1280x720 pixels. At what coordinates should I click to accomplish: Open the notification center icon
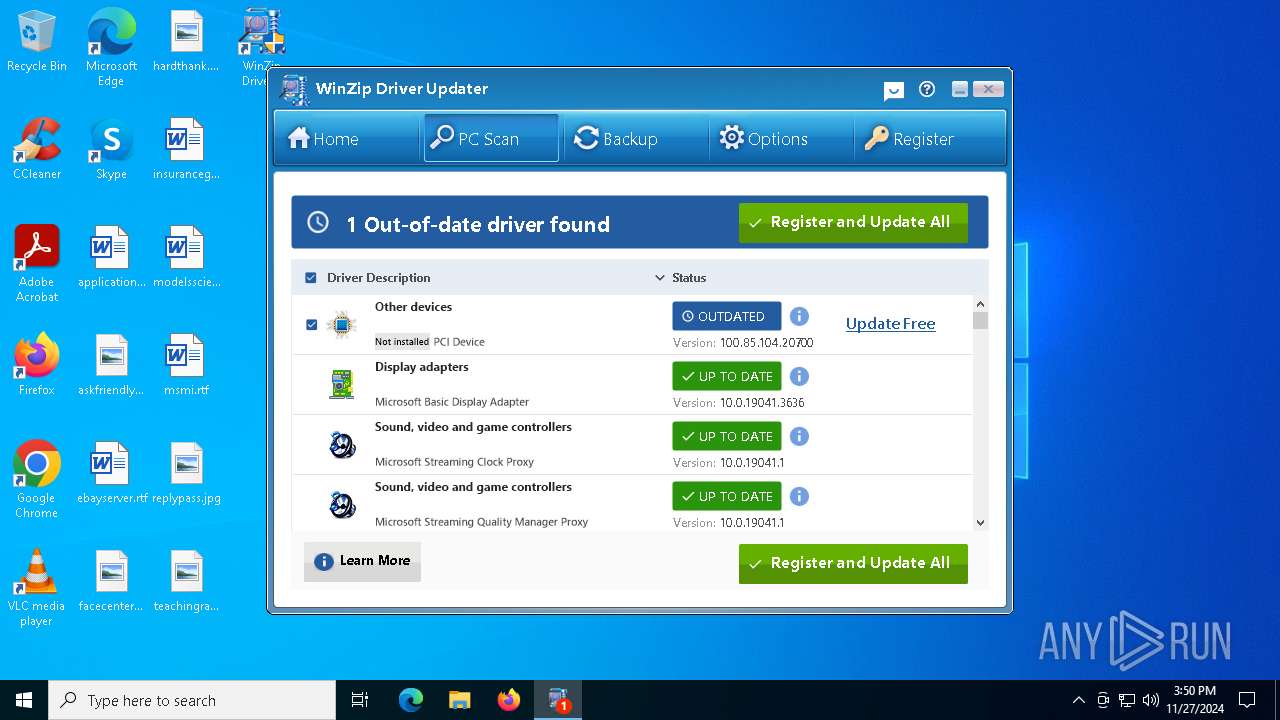click(1247, 700)
